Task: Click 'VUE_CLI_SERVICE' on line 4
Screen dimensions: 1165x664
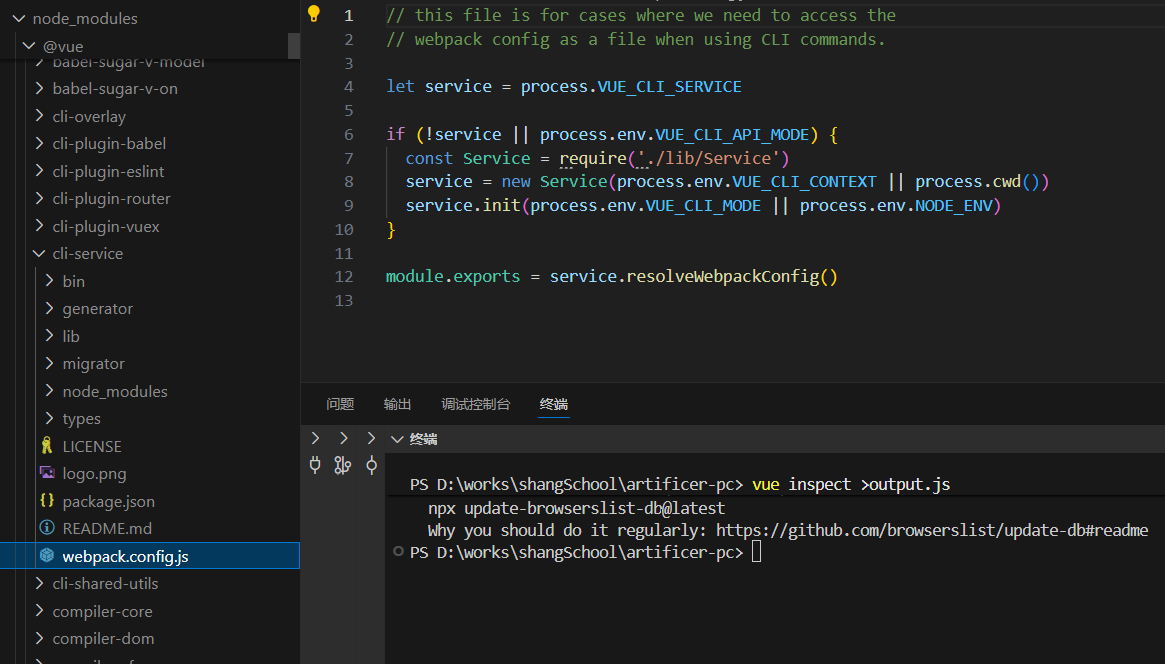Action: pos(669,87)
